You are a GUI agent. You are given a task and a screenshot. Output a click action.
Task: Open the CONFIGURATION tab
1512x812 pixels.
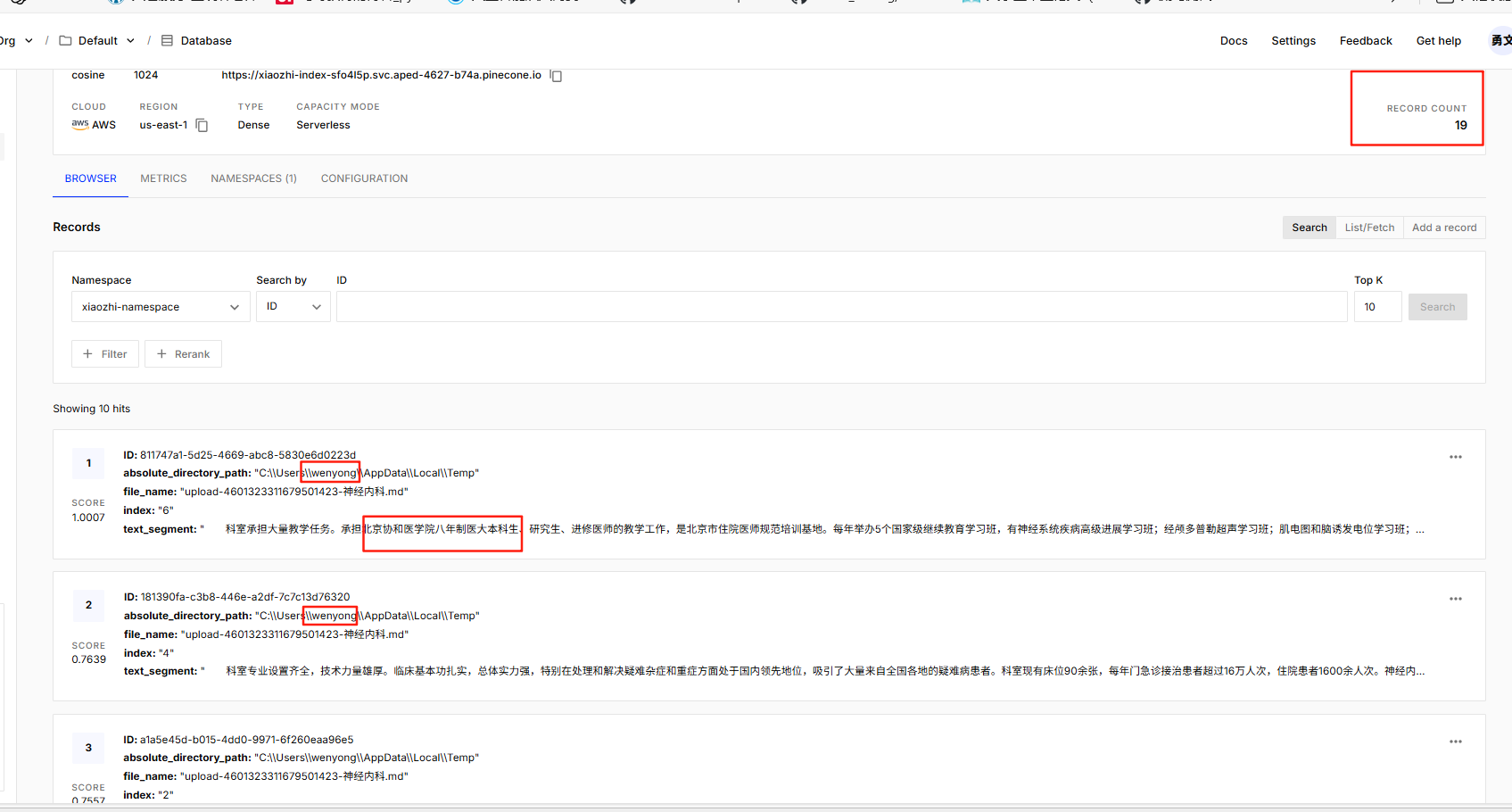[x=364, y=178]
